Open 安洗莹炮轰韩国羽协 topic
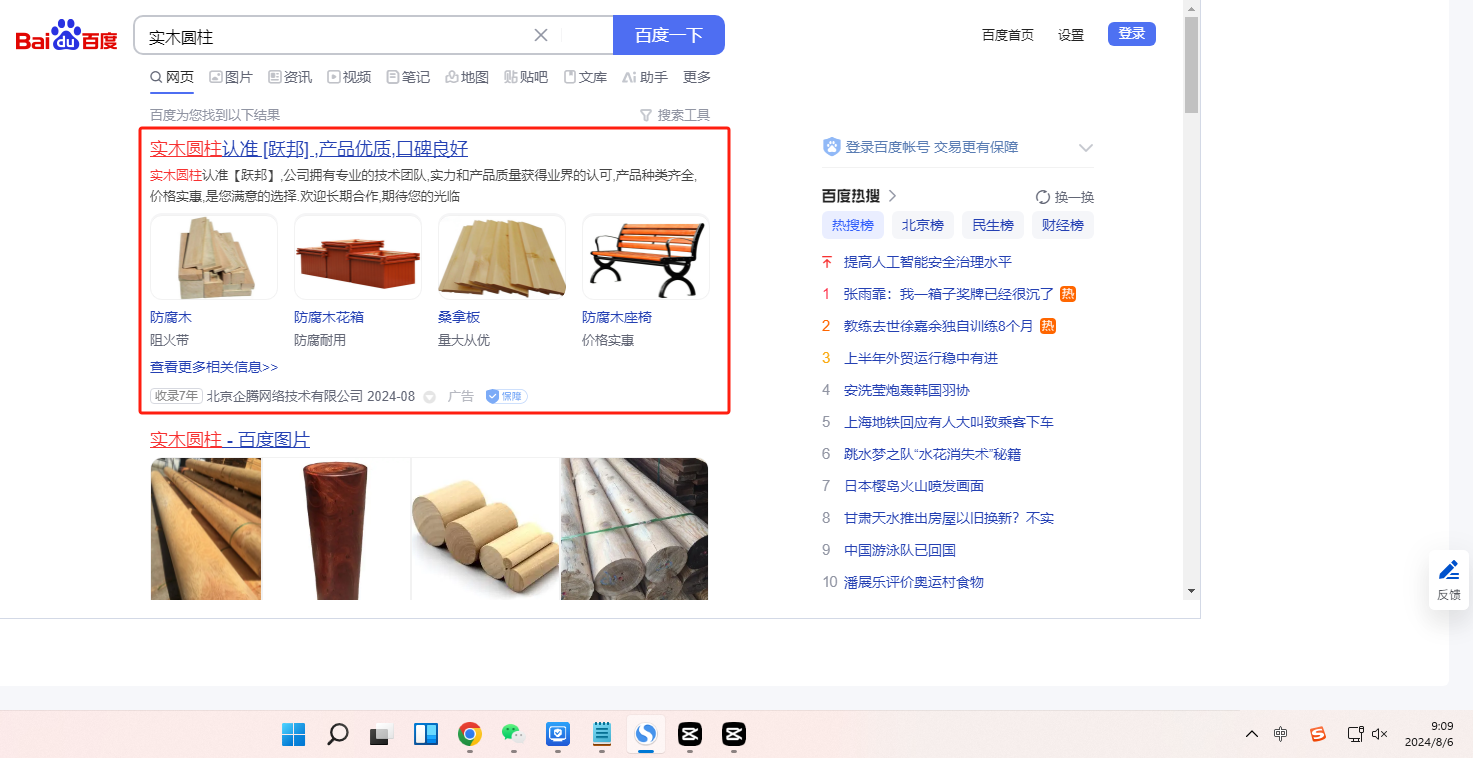This screenshot has height=758, width=1473. point(907,390)
